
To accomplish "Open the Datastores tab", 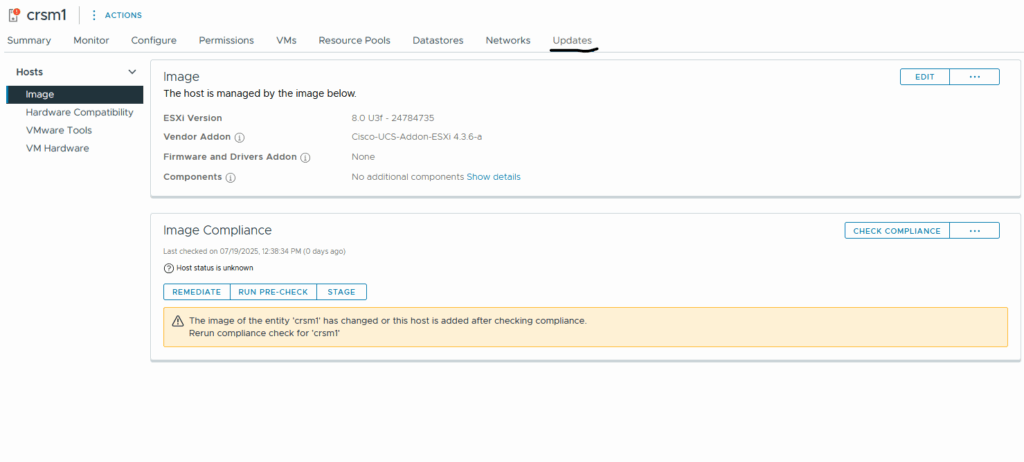I will click(438, 41).
